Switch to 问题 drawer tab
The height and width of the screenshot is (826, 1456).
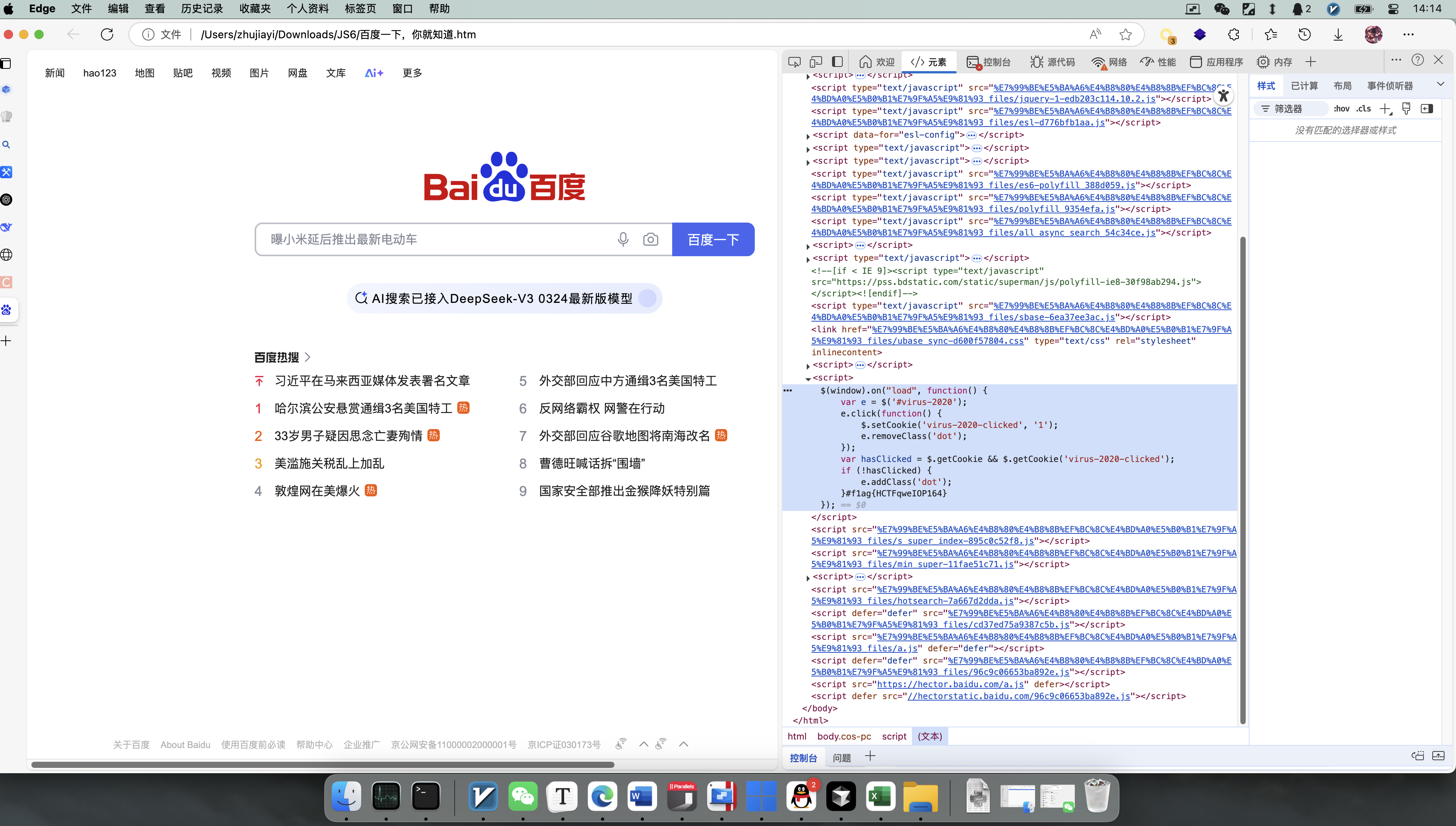click(841, 758)
